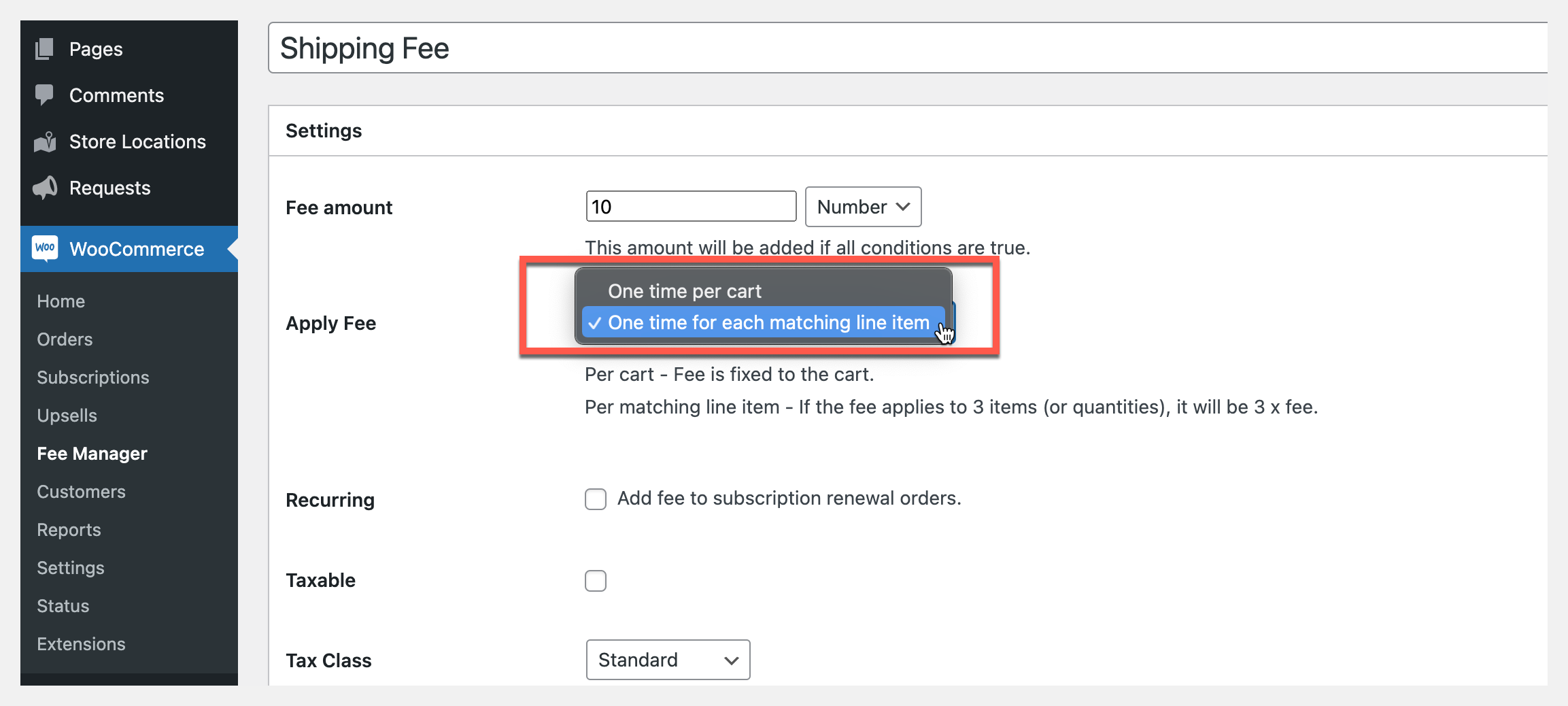Toggle the Taxable checkbox
The image size is (1568, 706).
click(x=596, y=581)
